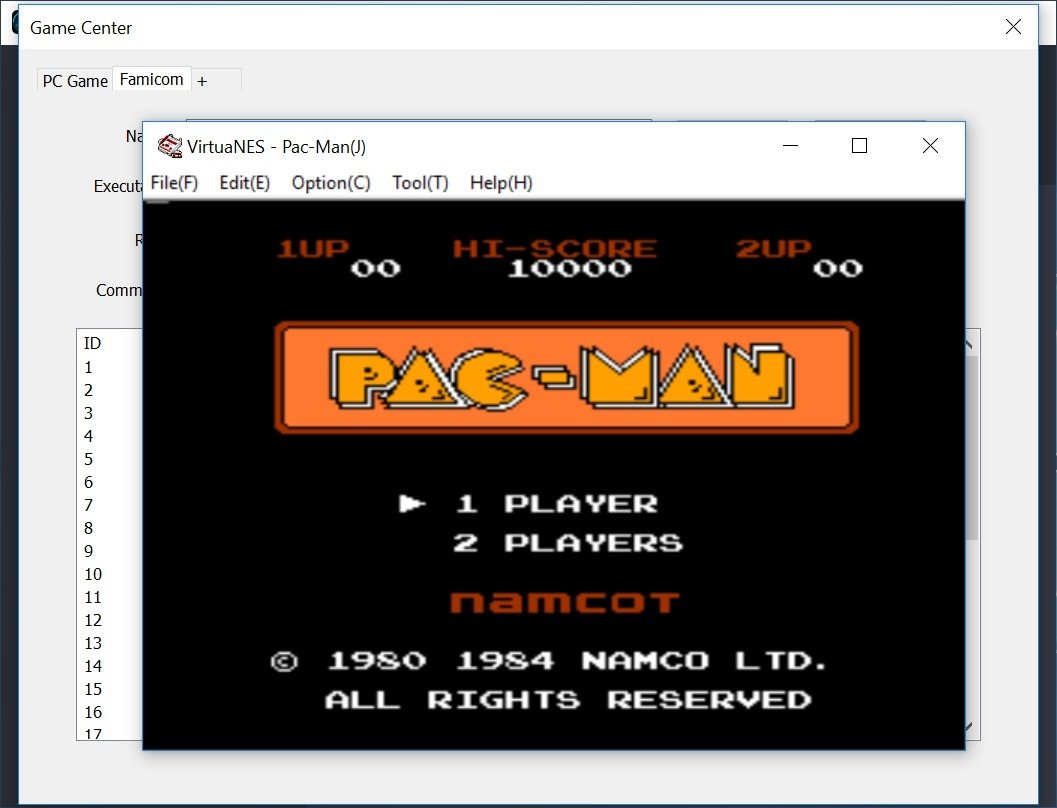This screenshot has width=1057, height=808.
Task: Open the Option(C) menu
Action: [x=331, y=183]
